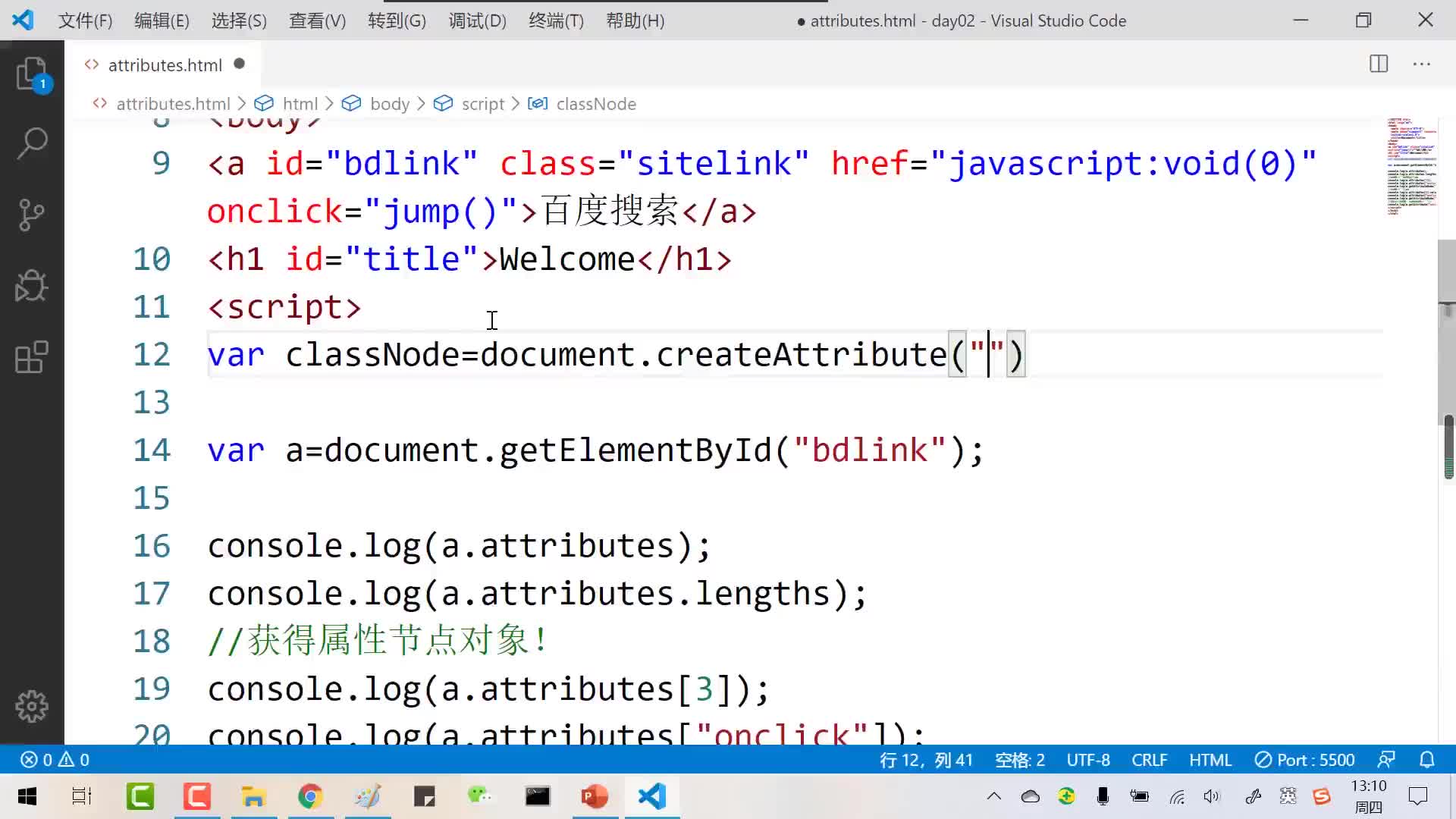
Task: Open the 编辑(E) menu
Action: click(x=162, y=20)
